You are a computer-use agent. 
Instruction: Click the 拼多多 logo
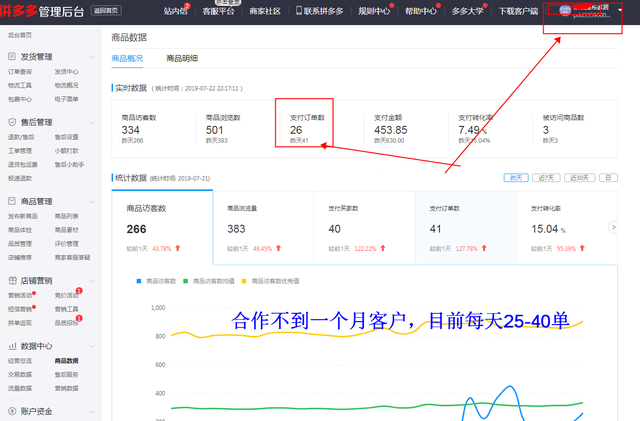[19, 10]
